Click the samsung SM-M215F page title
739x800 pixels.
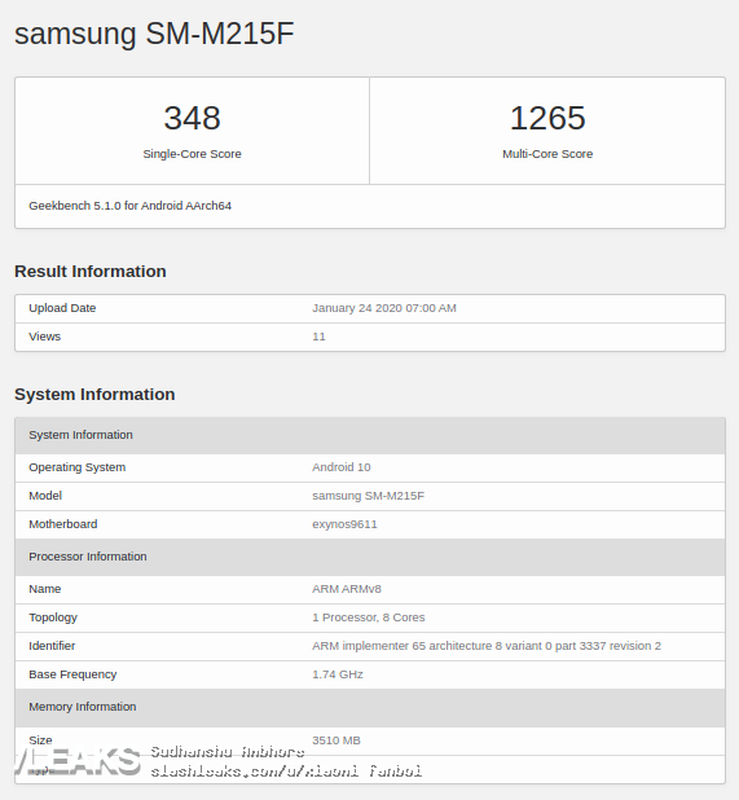click(154, 33)
